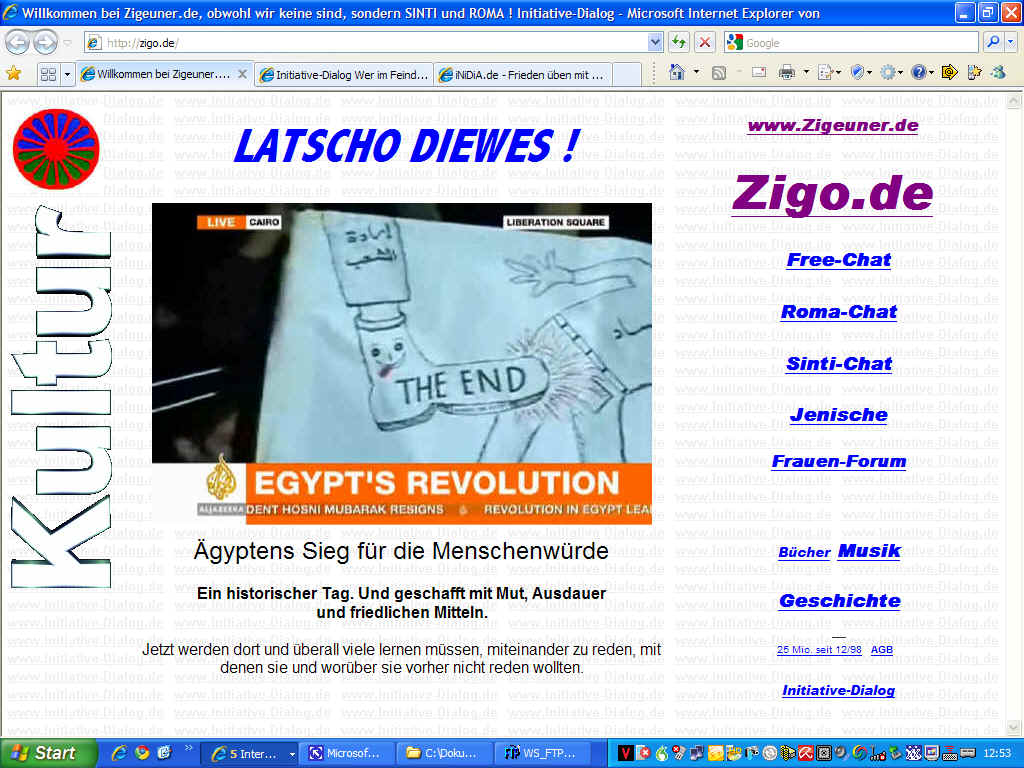Click the RSS feeds icon
Screen dimensions: 1024x768
point(718,73)
